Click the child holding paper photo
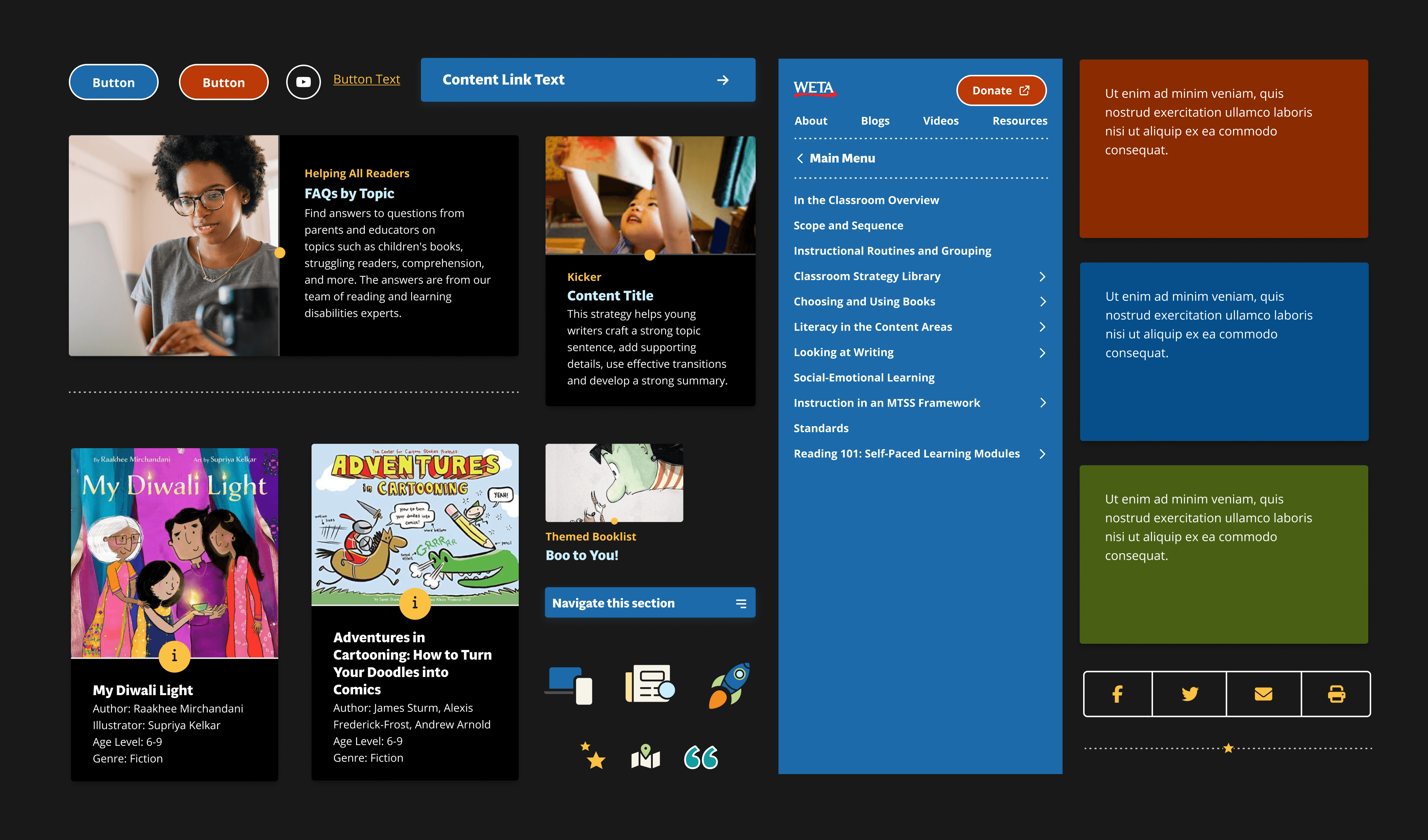This screenshot has height=840, width=1428. [x=650, y=196]
